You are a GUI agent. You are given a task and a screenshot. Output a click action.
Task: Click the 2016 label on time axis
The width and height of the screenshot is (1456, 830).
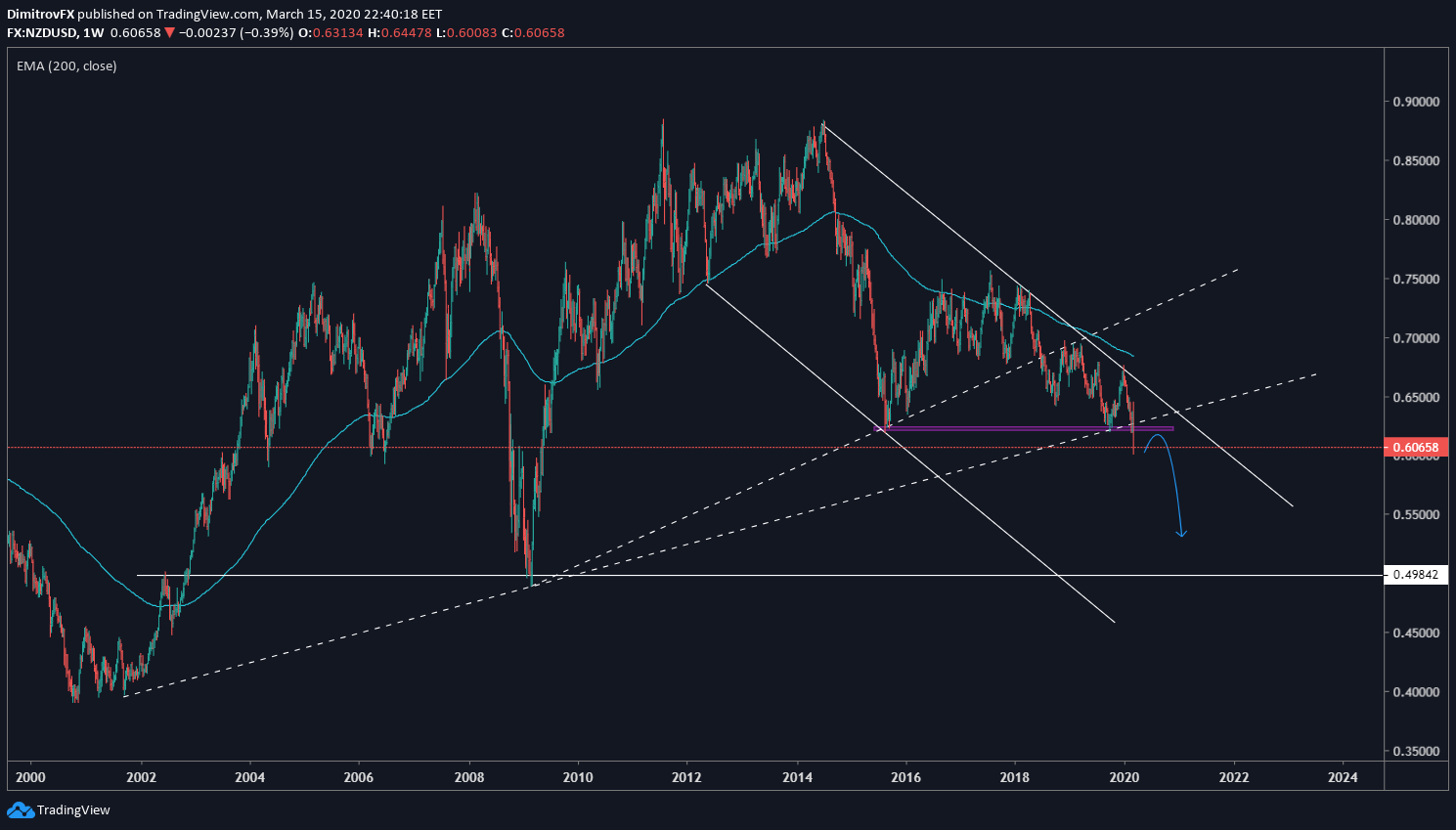click(x=906, y=777)
